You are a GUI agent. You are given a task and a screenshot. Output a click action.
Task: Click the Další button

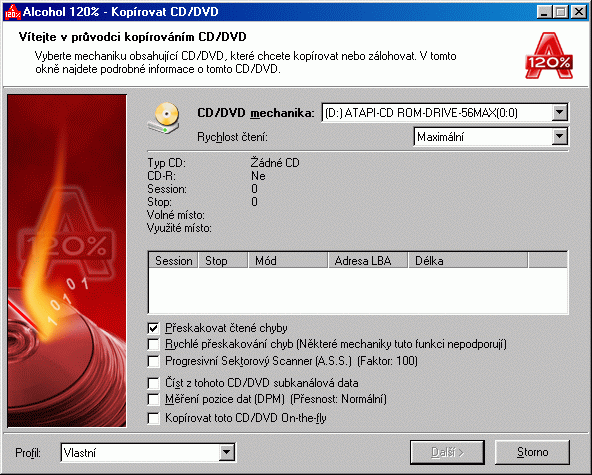[447, 452]
